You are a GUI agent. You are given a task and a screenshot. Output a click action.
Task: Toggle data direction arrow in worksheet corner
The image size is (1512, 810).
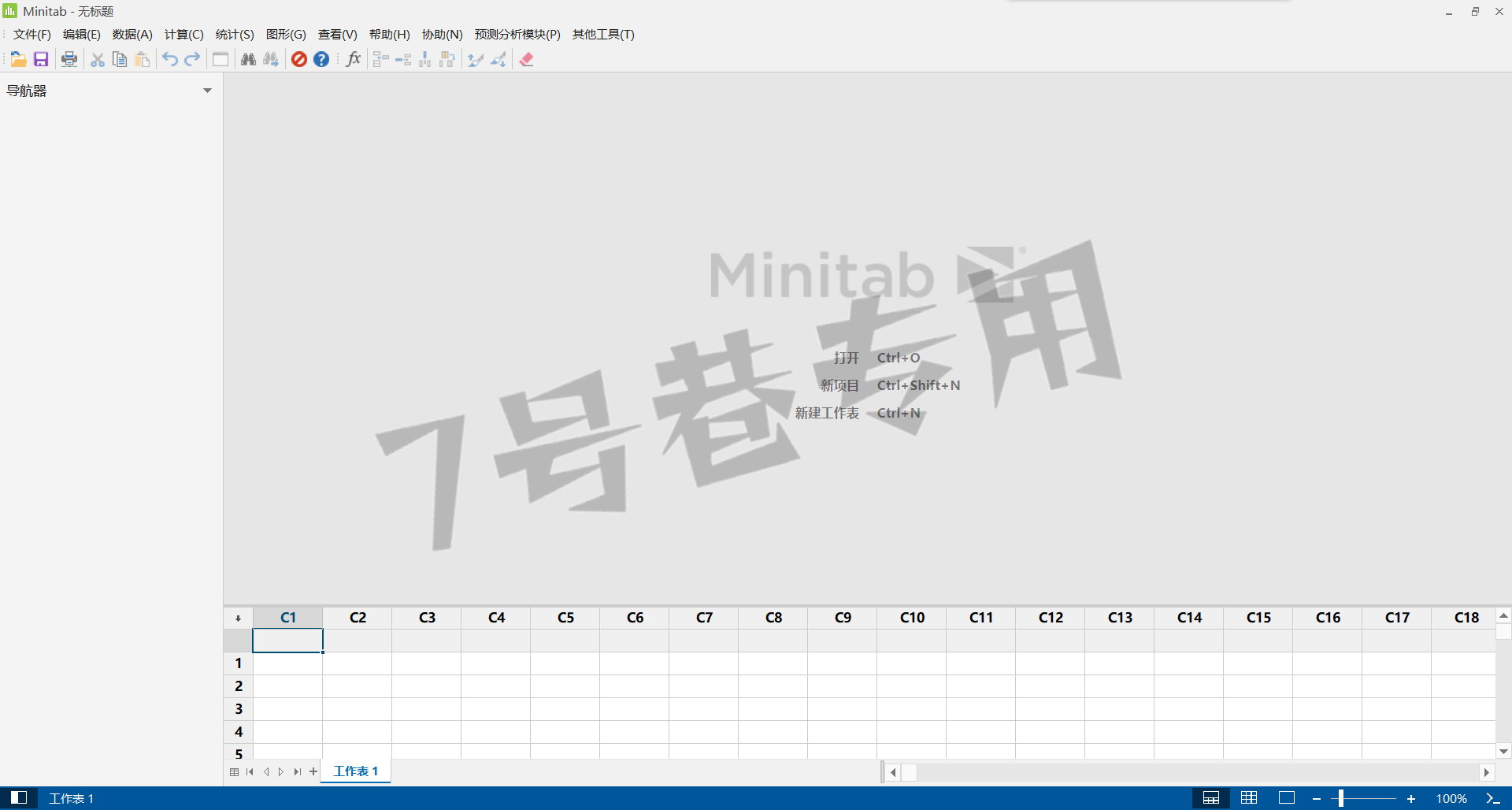(x=238, y=618)
